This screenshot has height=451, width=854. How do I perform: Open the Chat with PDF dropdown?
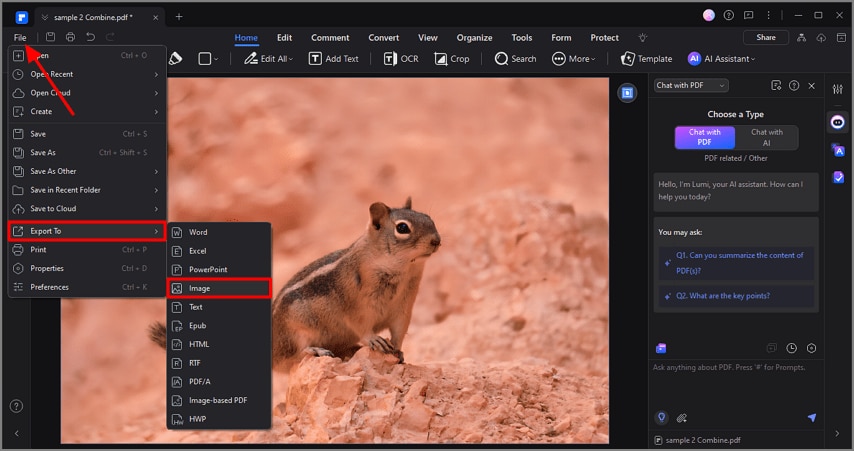pyautogui.click(x=691, y=86)
